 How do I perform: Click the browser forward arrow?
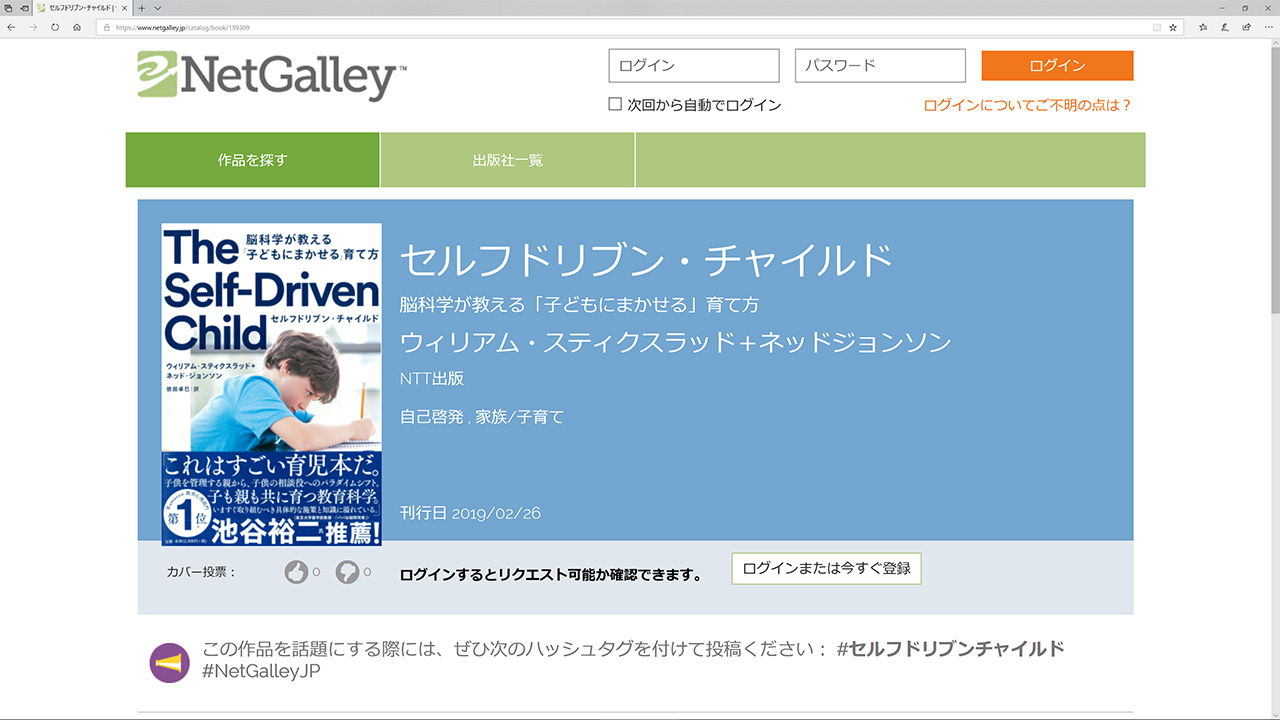[33, 27]
